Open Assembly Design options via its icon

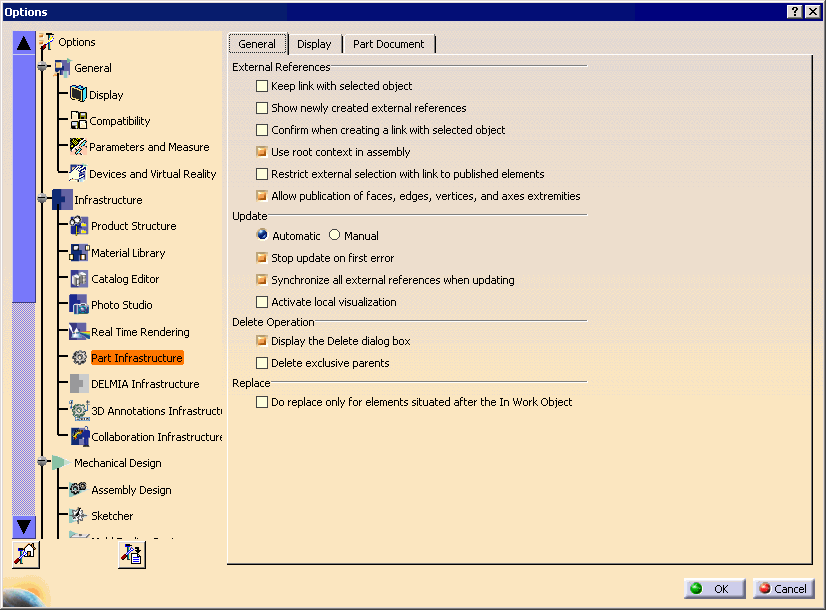pyautogui.click(x=78, y=489)
